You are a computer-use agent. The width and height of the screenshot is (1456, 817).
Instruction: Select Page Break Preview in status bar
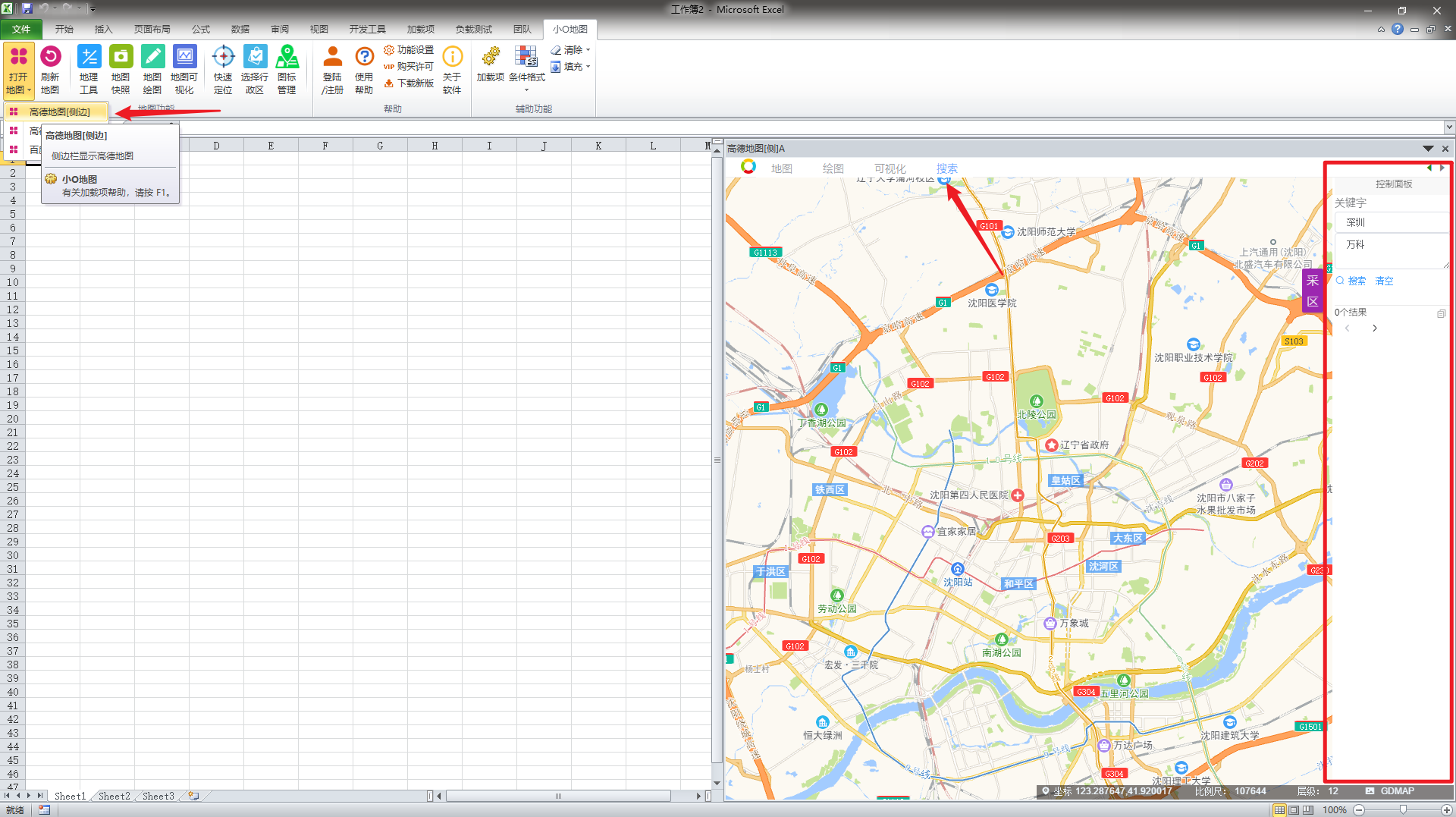pyautogui.click(x=1307, y=810)
